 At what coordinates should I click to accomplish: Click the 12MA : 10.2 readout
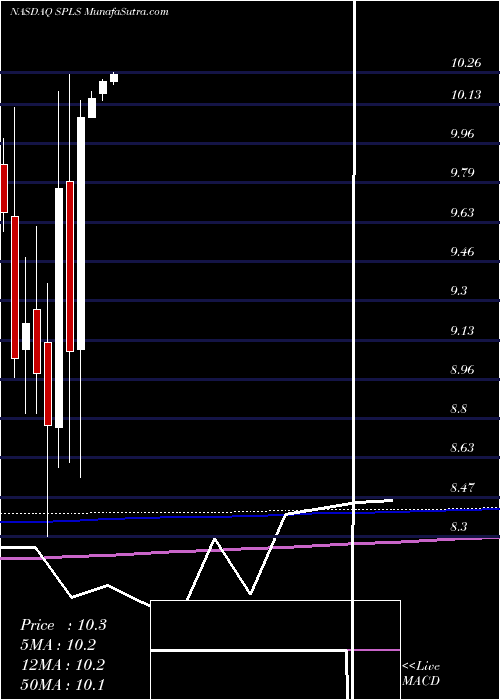click(62, 665)
